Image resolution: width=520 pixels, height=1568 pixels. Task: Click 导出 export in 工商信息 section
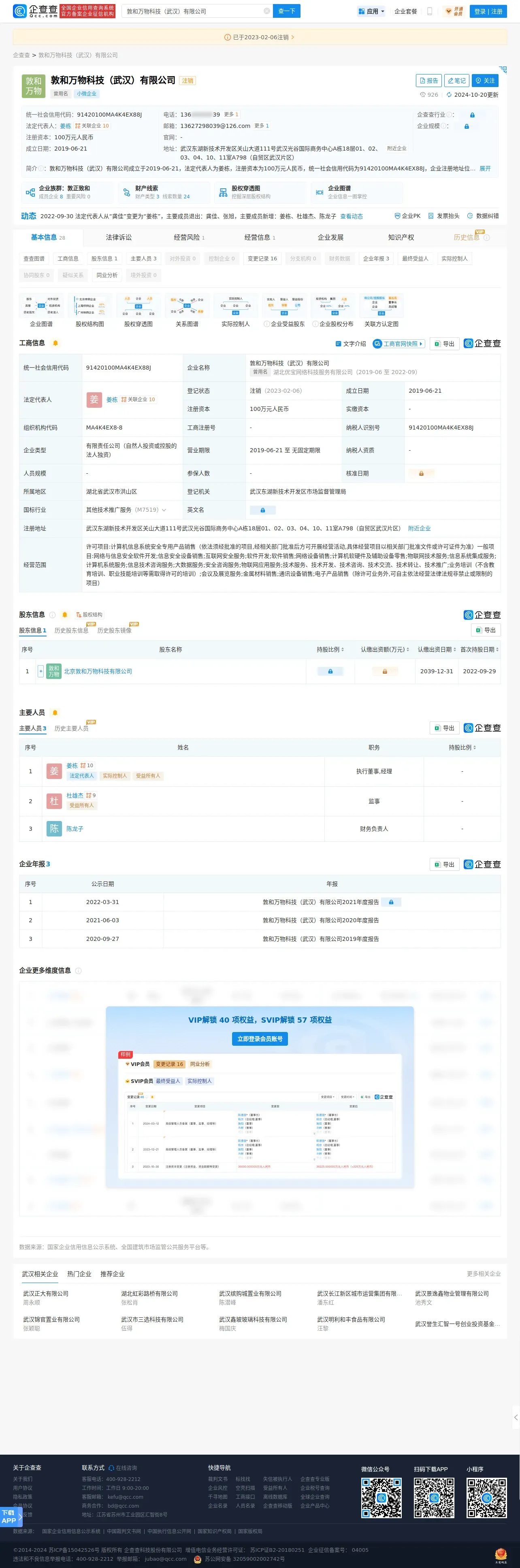pos(444,344)
